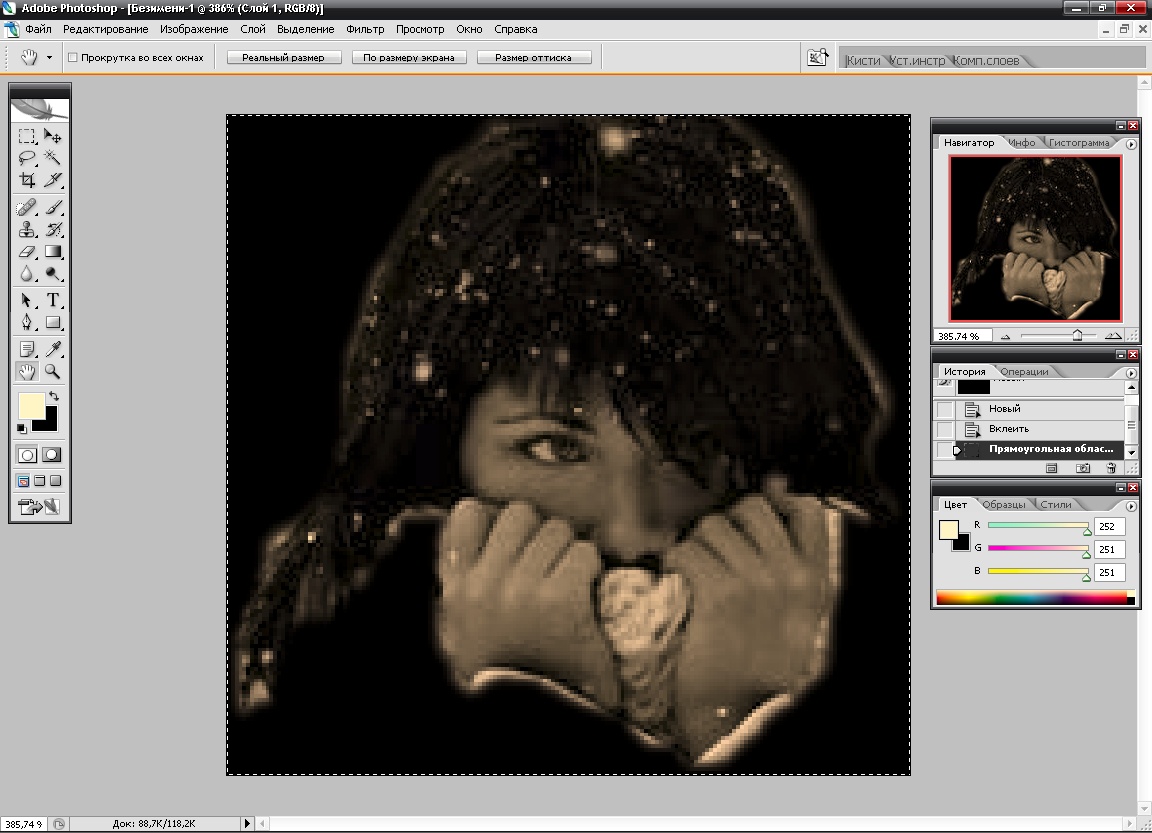Select the Crop tool
Screen dimensions: 1152x833
click(x=27, y=180)
